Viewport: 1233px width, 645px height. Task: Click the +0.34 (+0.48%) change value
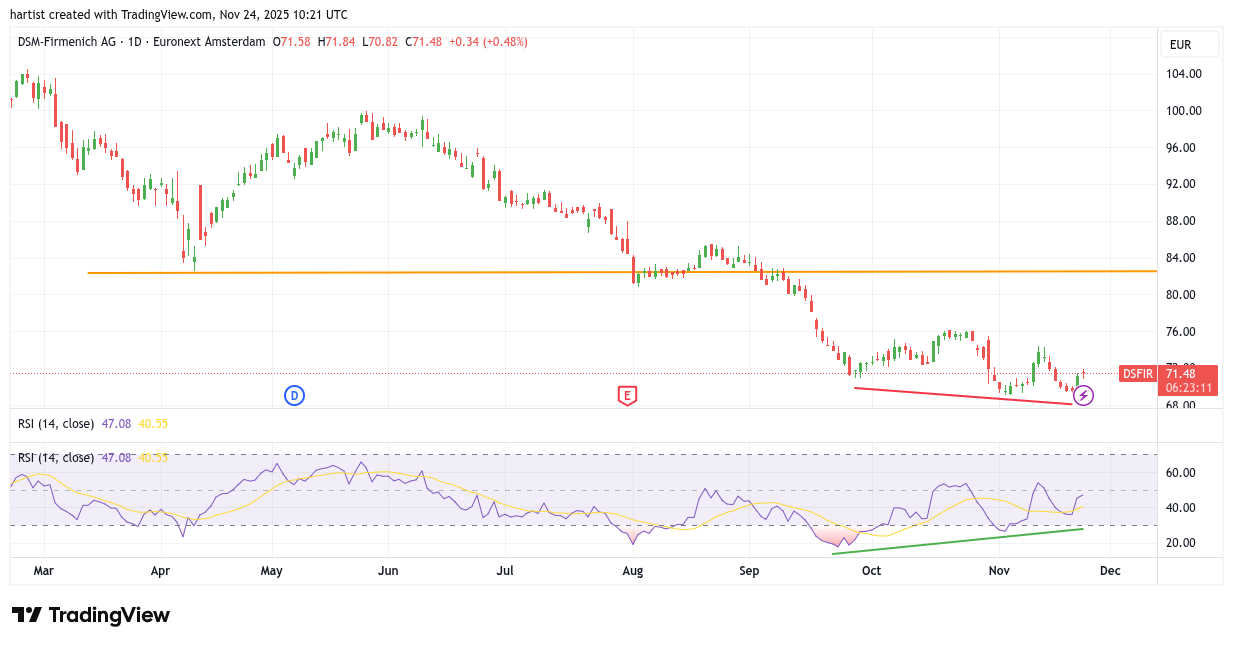pyautogui.click(x=488, y=42)
